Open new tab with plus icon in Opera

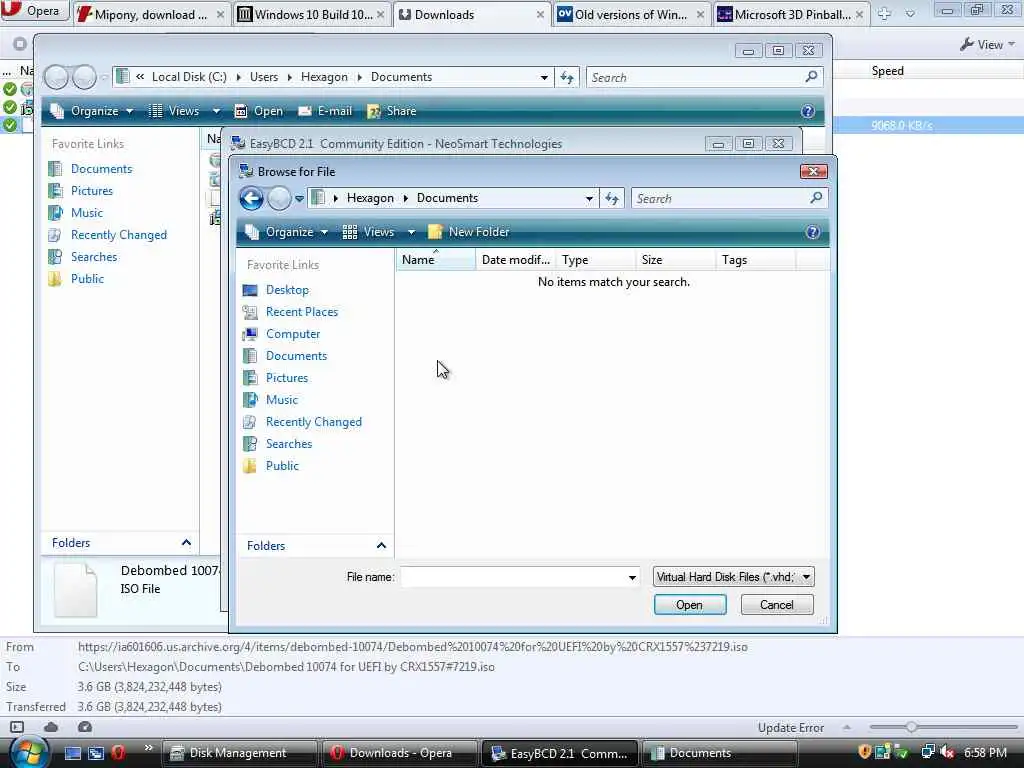[884, 13]
